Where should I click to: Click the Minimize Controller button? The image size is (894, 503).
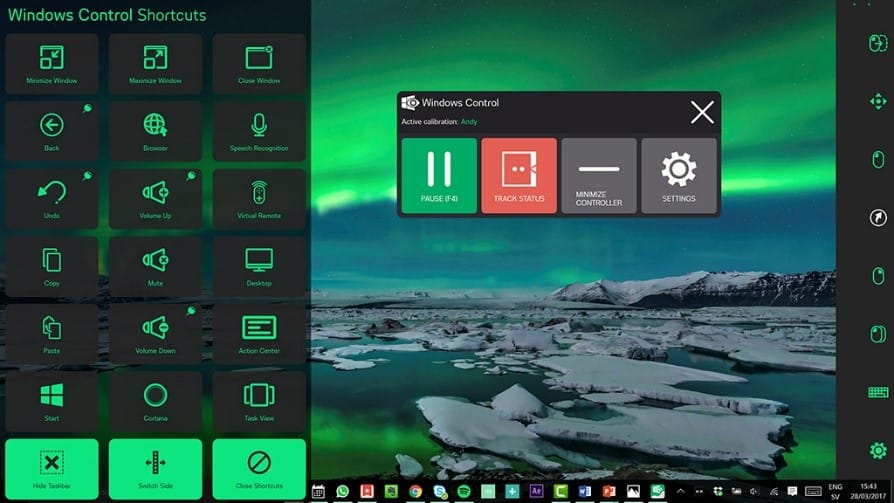point(599,176)
